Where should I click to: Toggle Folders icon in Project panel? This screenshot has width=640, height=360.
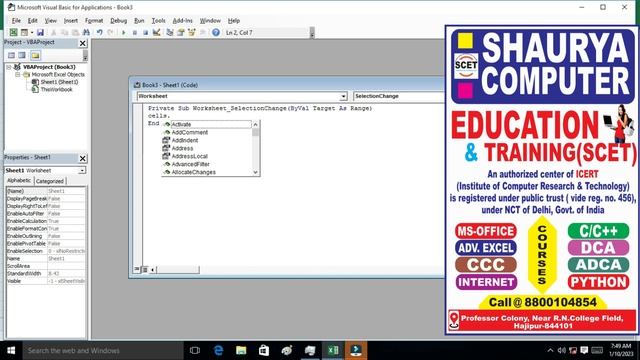[35, 55]
